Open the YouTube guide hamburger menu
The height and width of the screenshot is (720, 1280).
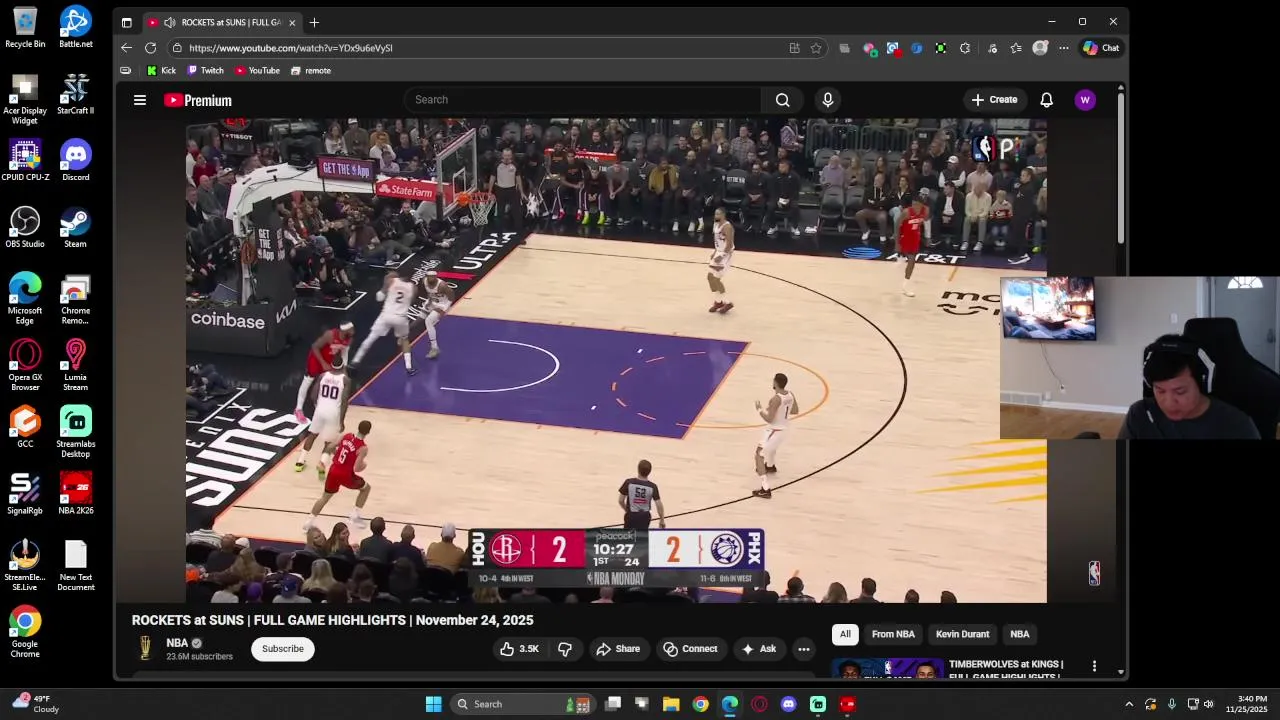140,100
